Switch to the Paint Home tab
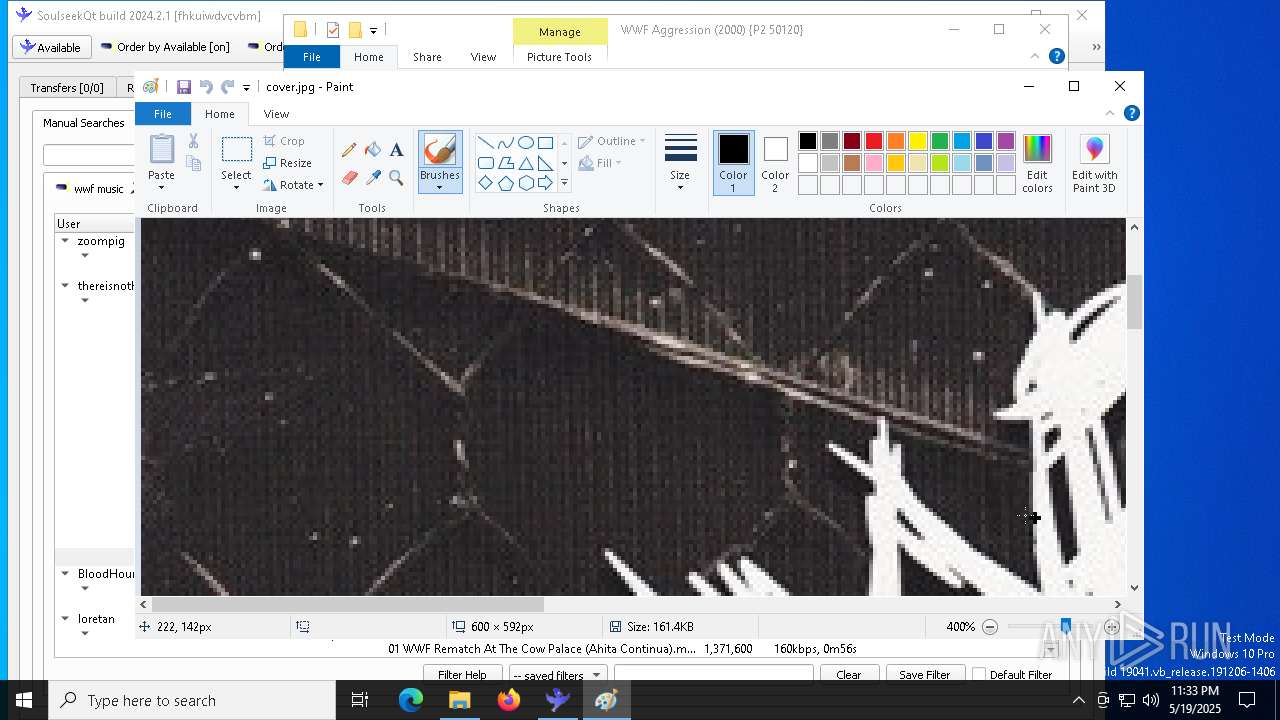The height and width of the screenshot is (720, 1280). pyautogui.click(x=219, y=114)
